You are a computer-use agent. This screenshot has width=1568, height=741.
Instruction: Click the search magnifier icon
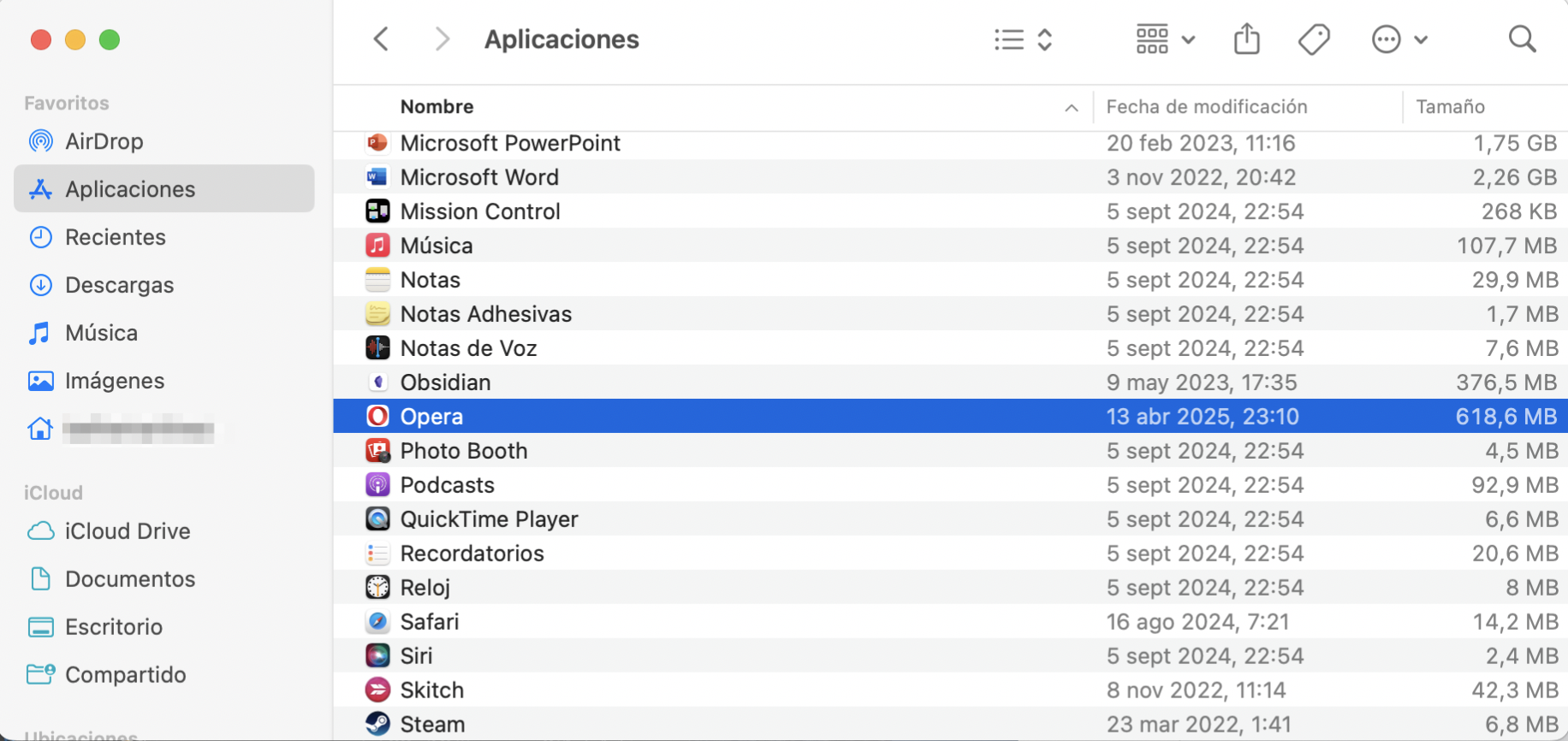(1522, 39)
